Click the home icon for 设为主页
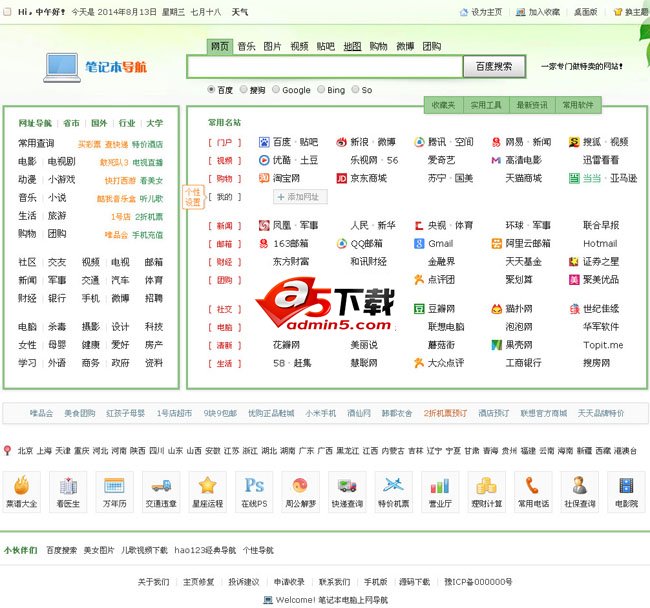Viewport: 650px width, 608px height. [x=464, y=12]
